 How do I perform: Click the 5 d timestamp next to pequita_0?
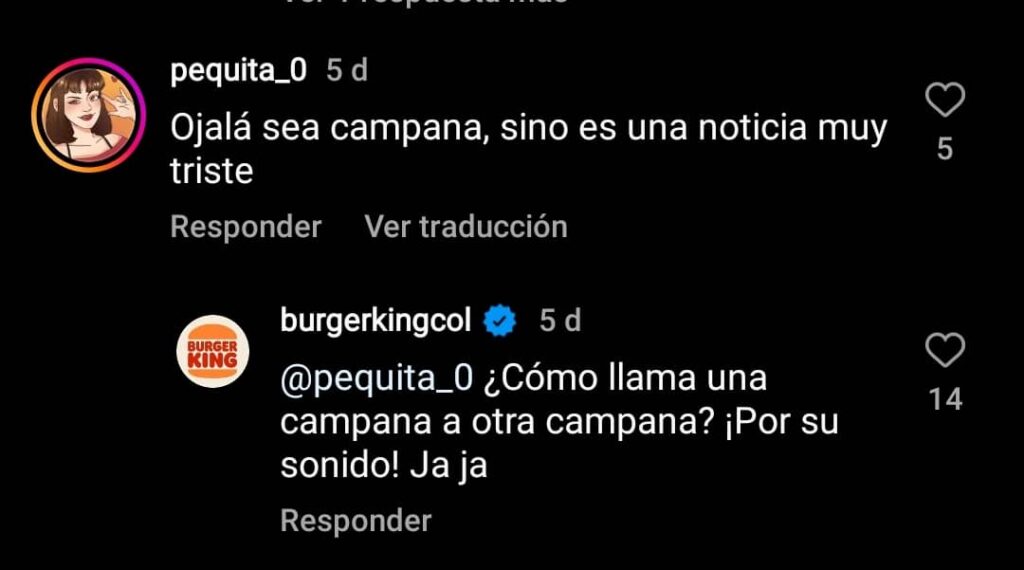click(x=347, y=70)
